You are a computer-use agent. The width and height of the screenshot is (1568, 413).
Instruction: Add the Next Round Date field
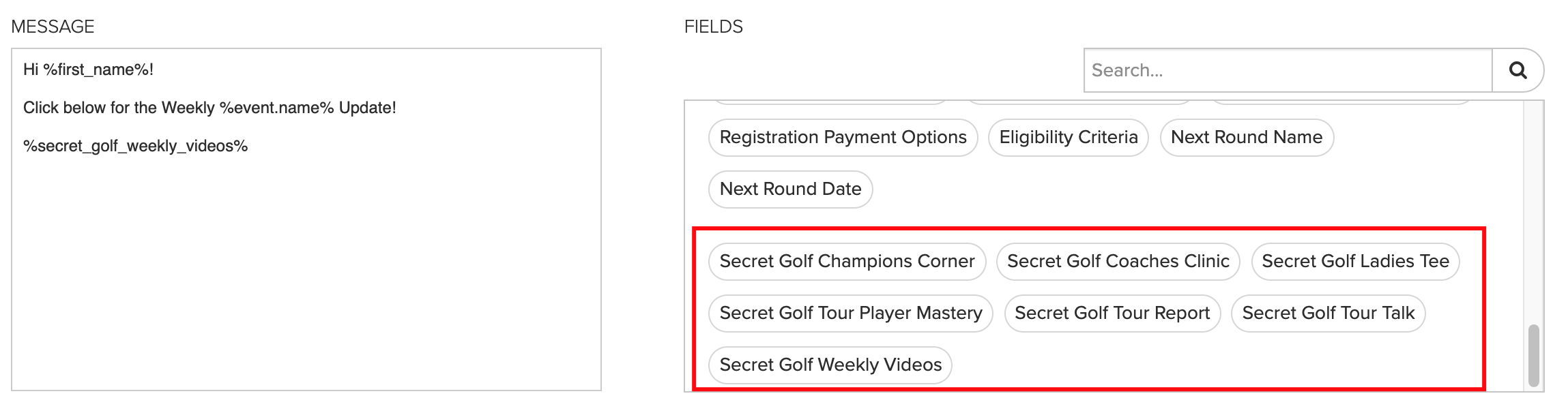click(790, 189)
